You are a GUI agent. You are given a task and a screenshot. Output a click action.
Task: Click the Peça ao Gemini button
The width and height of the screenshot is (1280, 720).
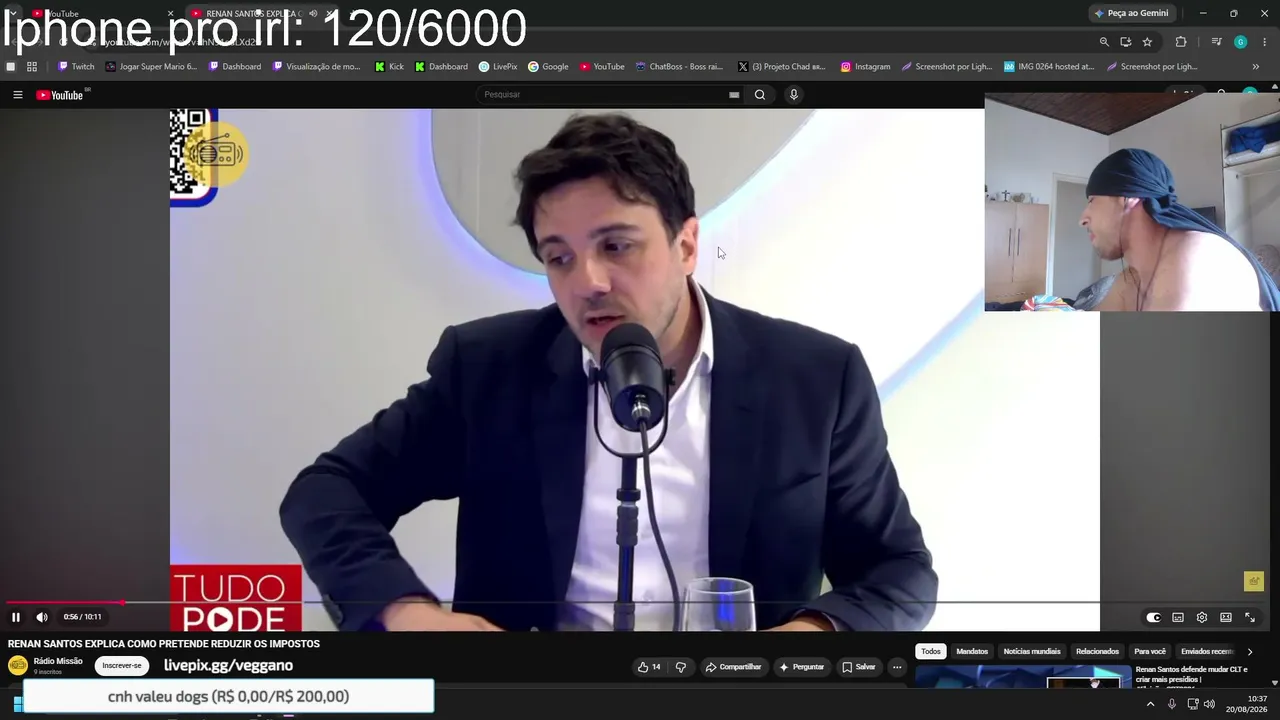(1131, 13)
